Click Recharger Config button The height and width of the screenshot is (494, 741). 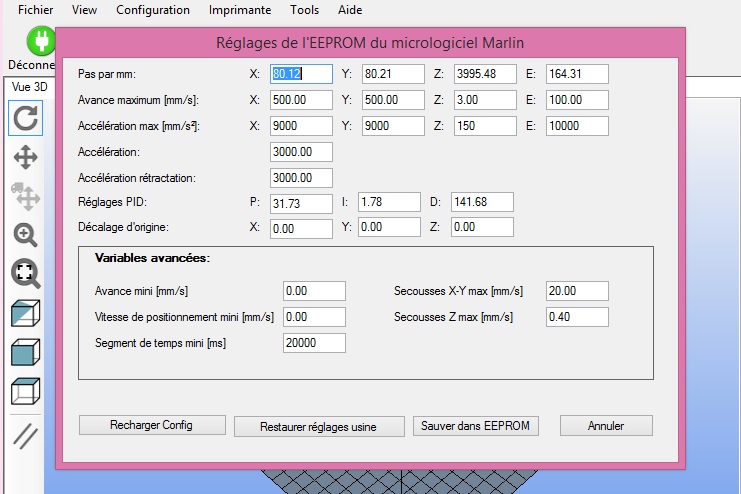click(152, 425)
